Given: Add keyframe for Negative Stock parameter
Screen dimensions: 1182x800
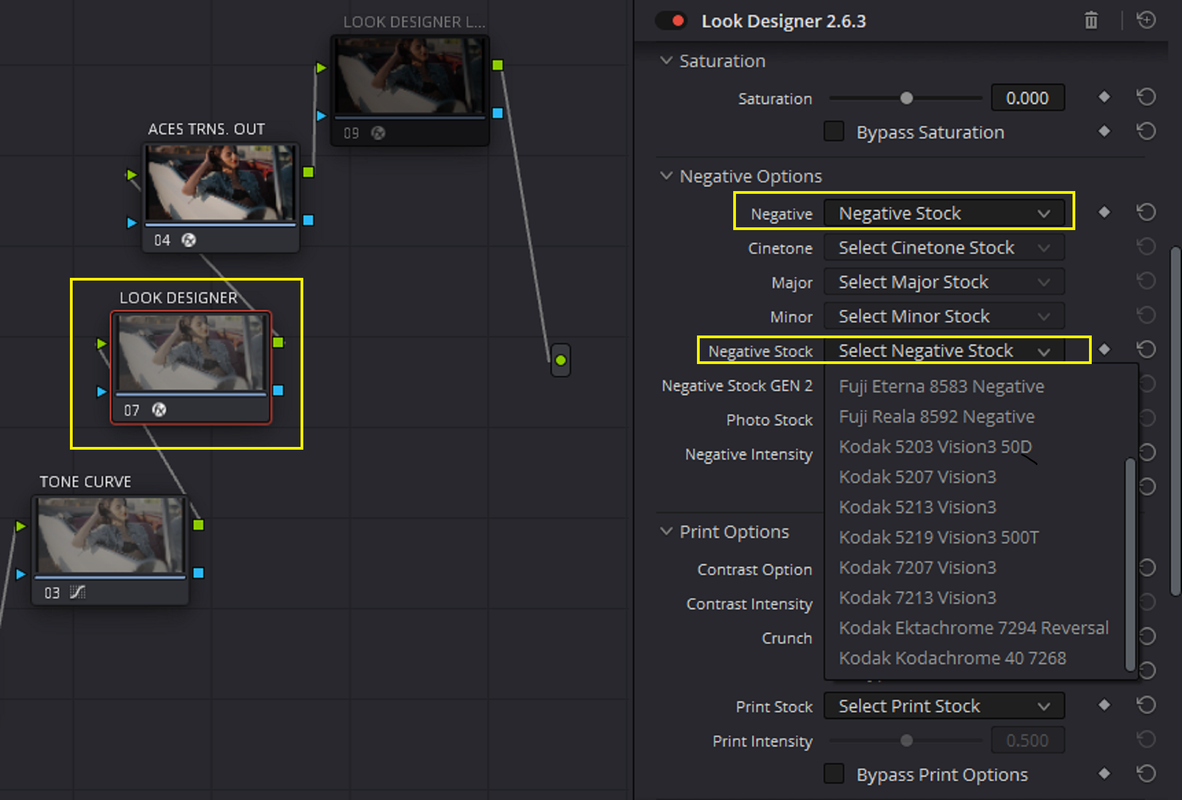Looking at the screenshot, I should 1104,349.
